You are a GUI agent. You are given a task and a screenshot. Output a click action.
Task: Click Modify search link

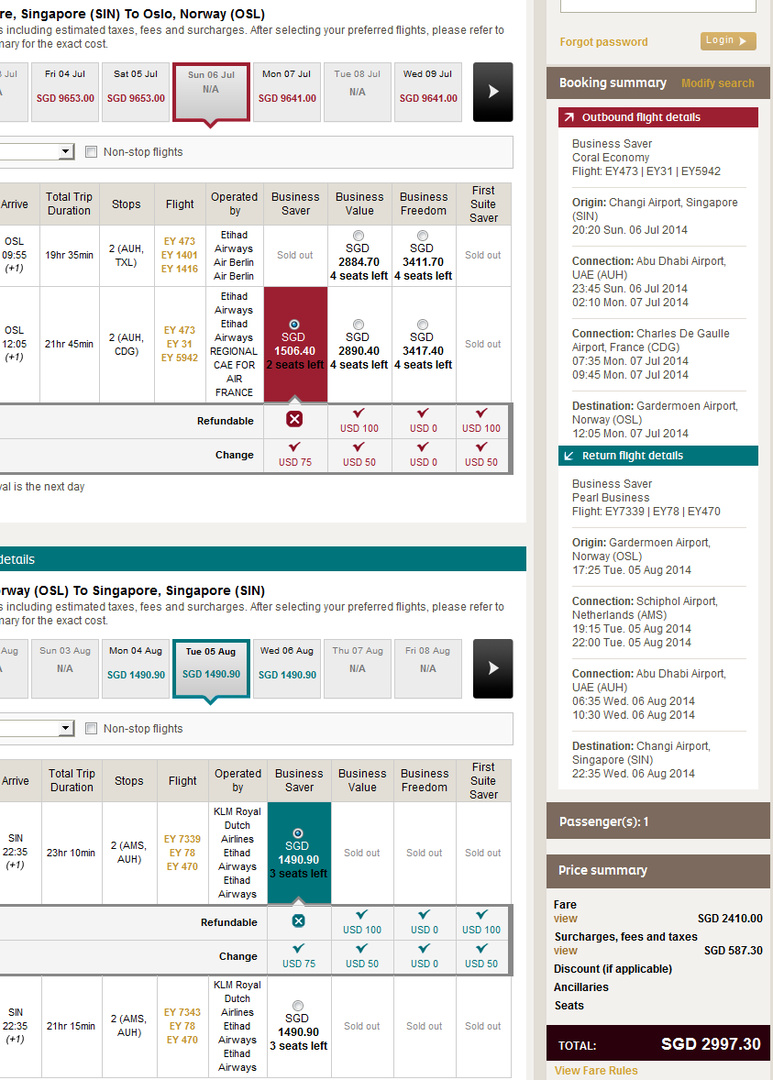tap(717, 83)
